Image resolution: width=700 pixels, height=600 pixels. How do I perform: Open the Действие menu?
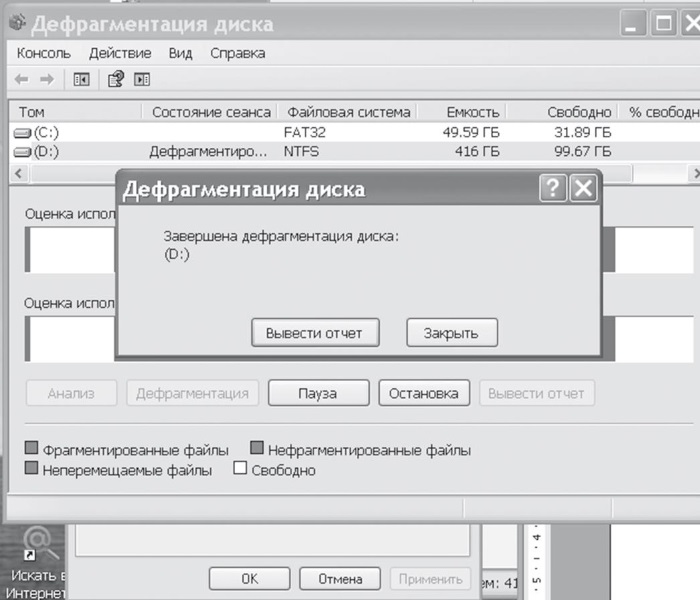coord(120,53)
